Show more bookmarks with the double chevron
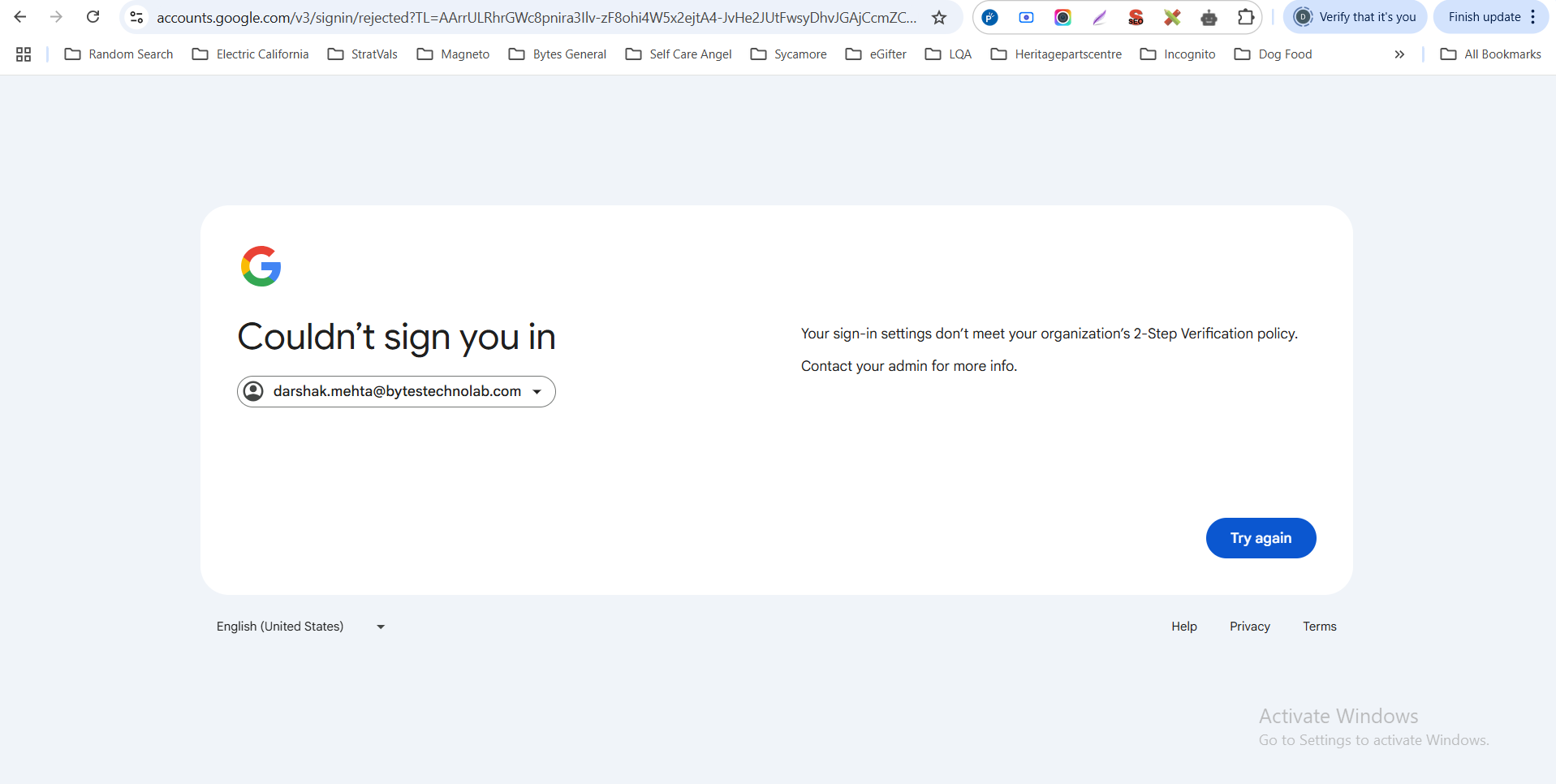 click(x=1399, y=54)
